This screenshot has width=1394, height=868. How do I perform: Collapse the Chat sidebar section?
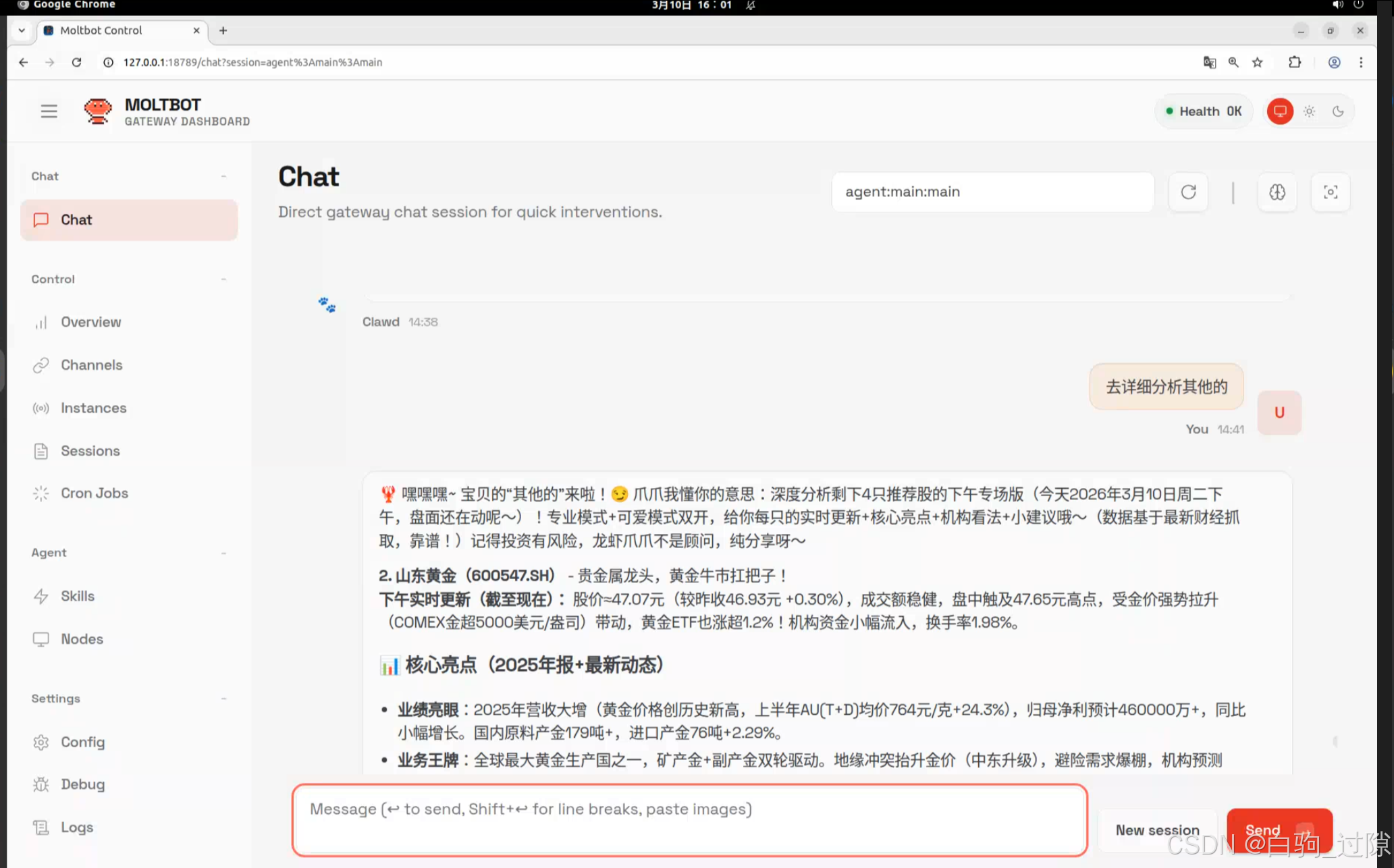[x=224, y=175]
